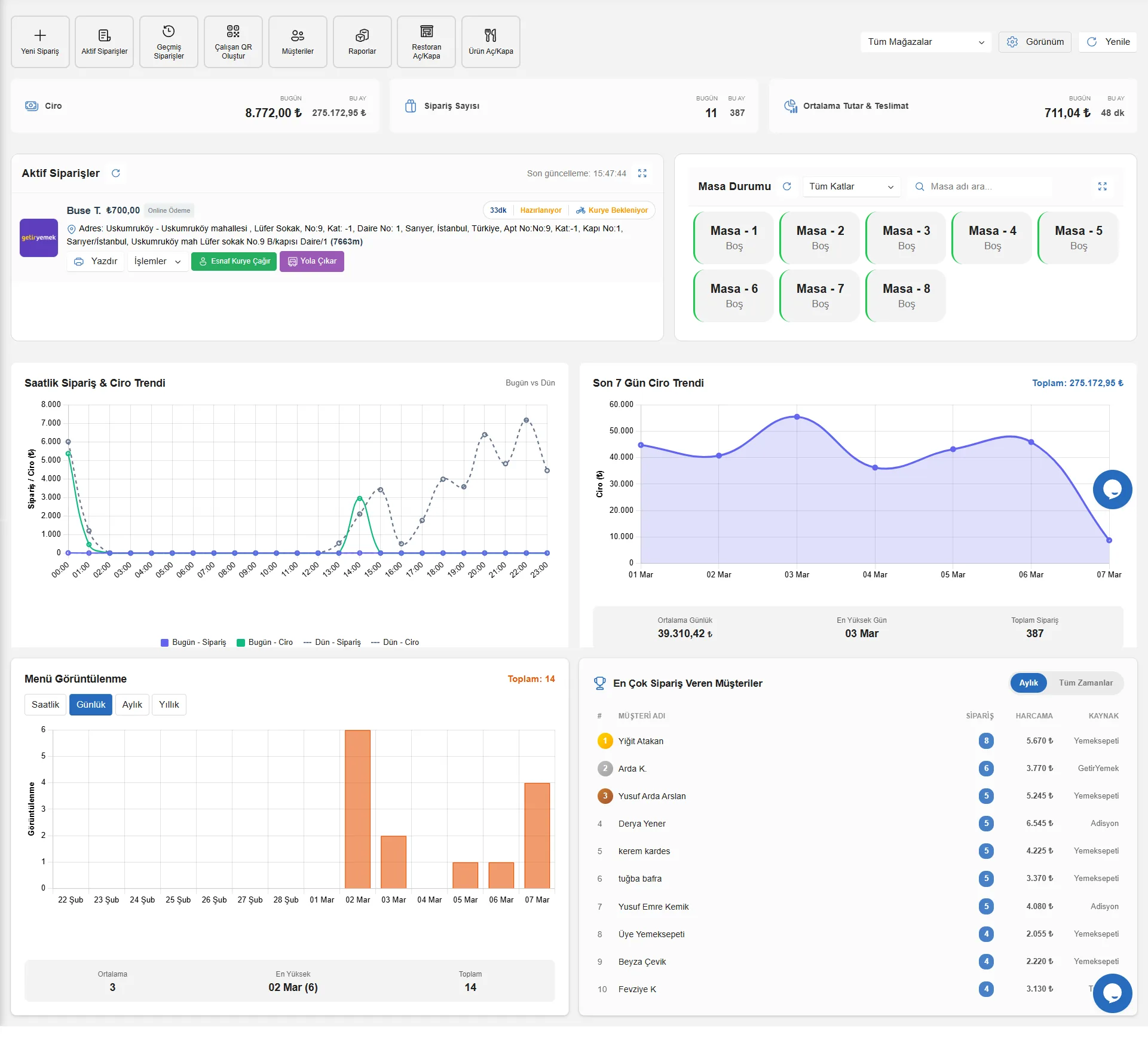
Task: Refresh the Masa Durumu panel icon
Action: pyautogui.click(x=787, y=186)
